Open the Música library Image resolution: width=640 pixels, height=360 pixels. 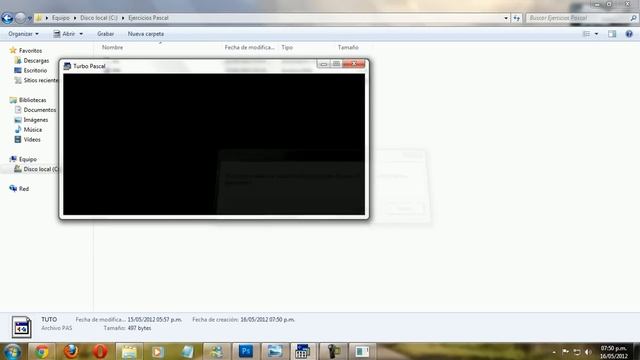point(33,130)
